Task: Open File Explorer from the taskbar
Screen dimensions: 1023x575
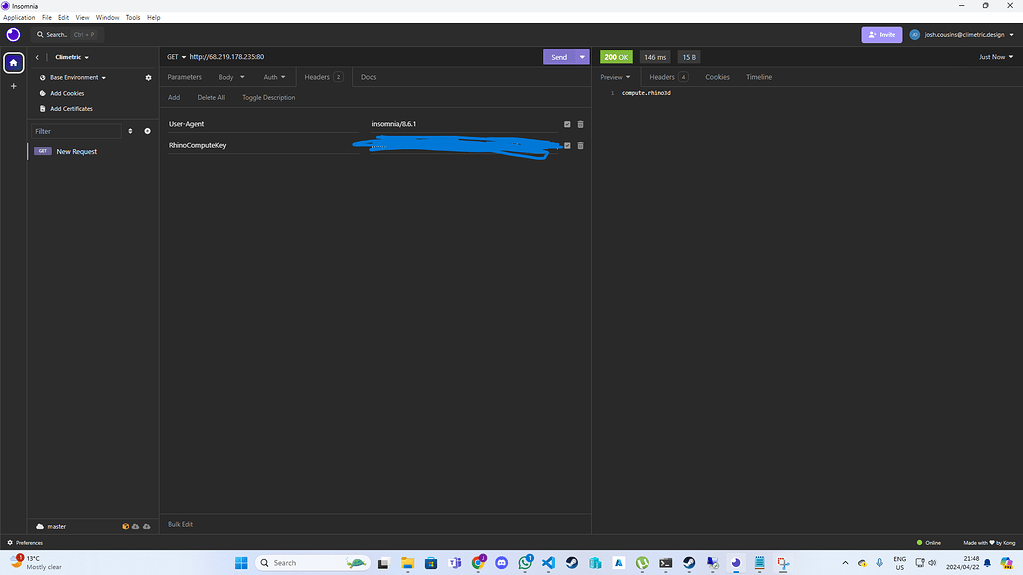Action: [408, 563]
